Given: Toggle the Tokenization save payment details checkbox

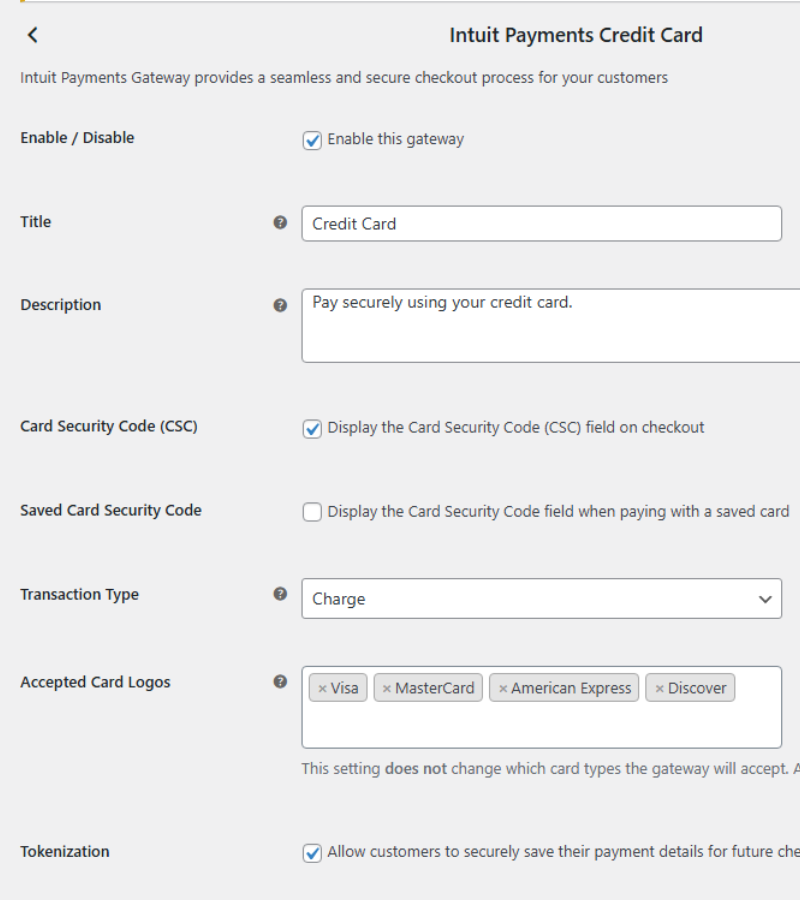Looking at the screenshot, I should 312,853.
